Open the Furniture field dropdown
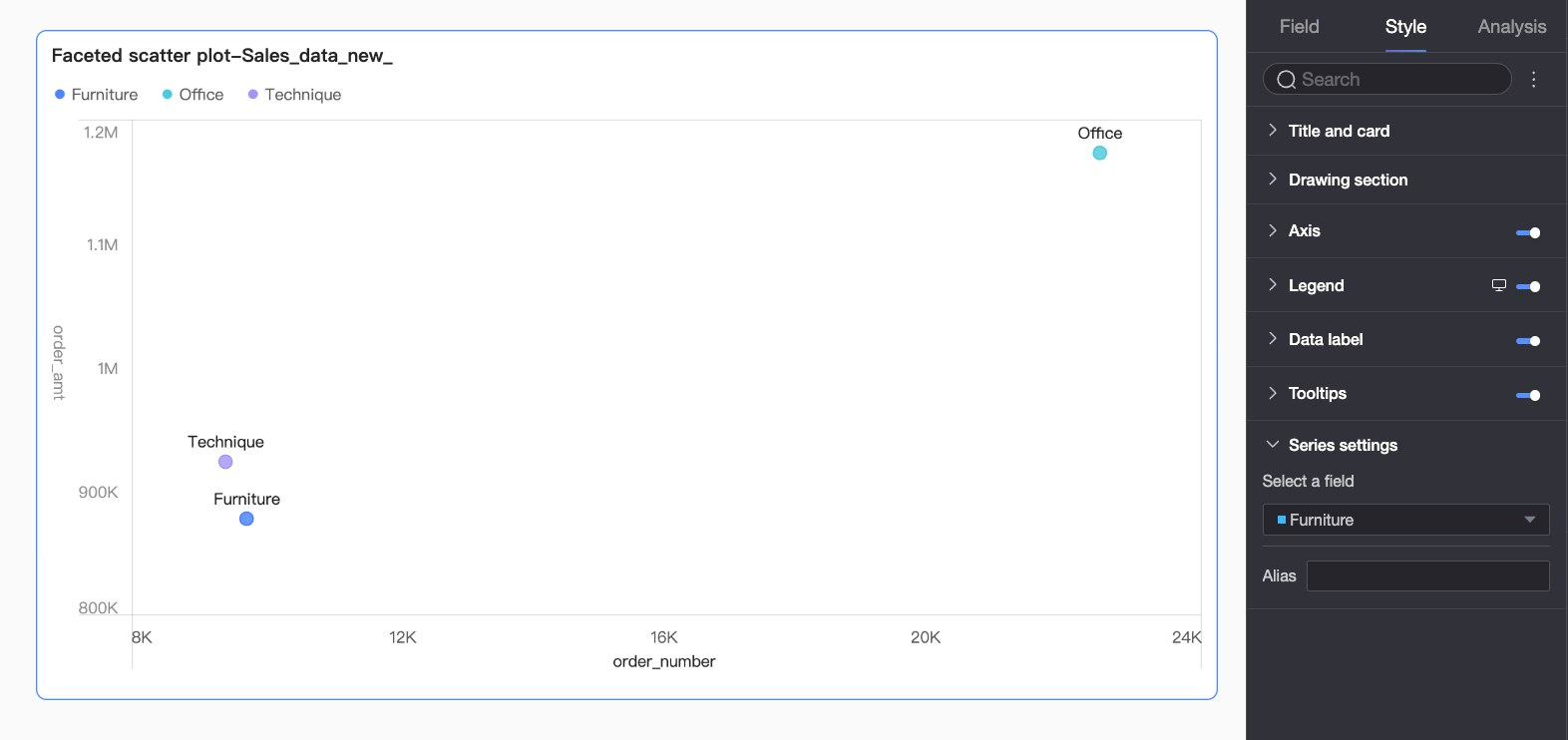This screenshot has height=740, width=1568. (1406, 520)
